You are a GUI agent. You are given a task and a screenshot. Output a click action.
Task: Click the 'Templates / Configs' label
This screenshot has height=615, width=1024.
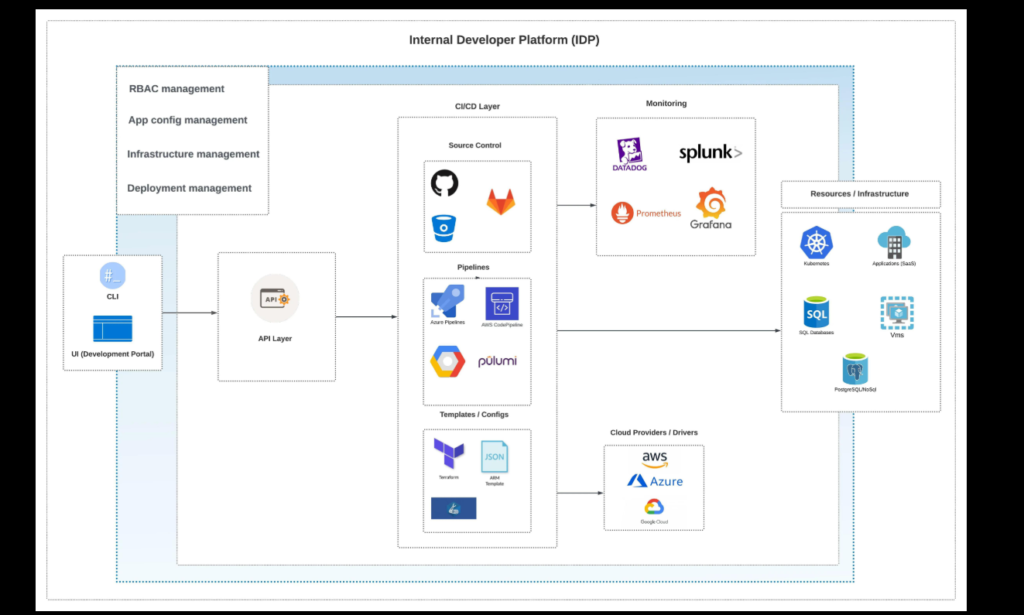point(473,415)
